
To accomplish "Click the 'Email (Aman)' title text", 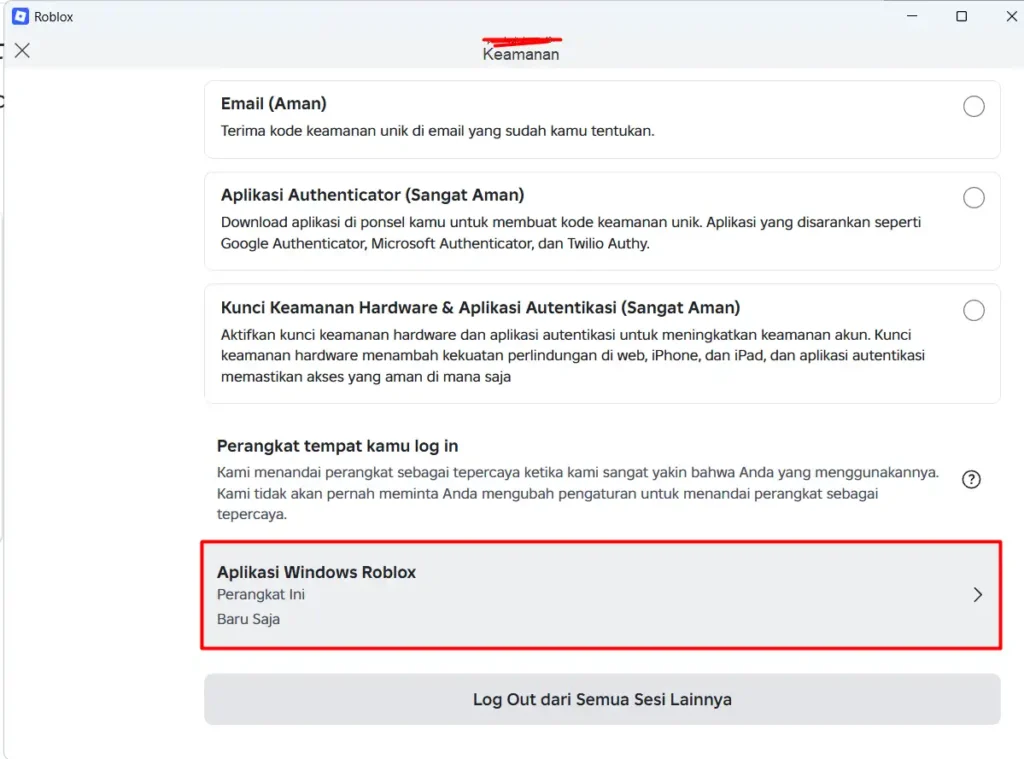I will [274, 104].
